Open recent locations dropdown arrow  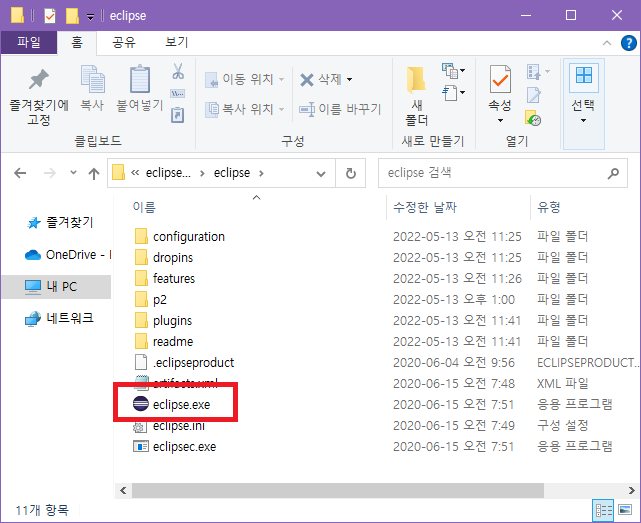click(x=73, y=173)
